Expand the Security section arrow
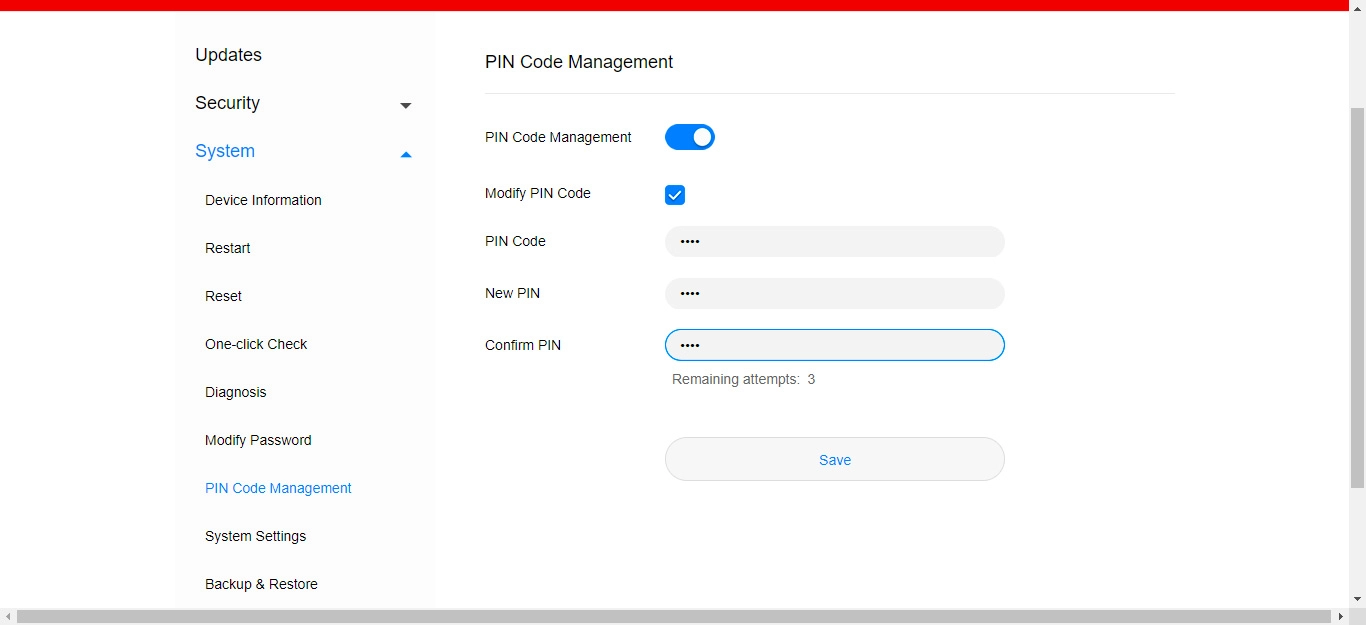1366x625 pixels. (405, 105)
